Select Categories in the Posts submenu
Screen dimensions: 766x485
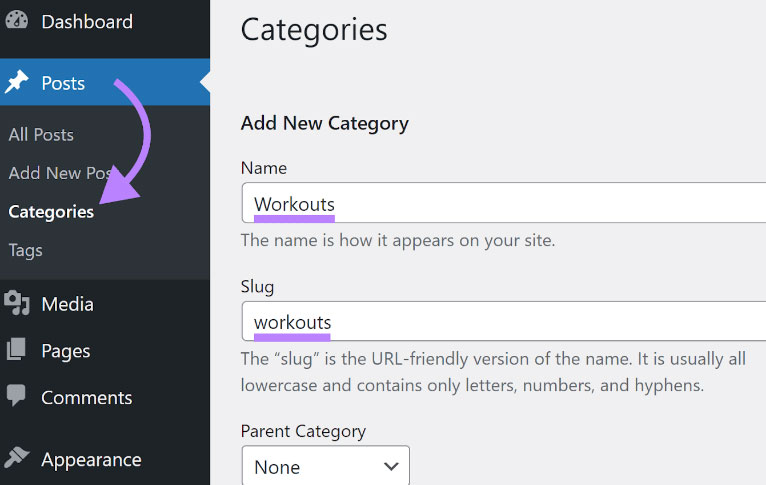point(51,212)
